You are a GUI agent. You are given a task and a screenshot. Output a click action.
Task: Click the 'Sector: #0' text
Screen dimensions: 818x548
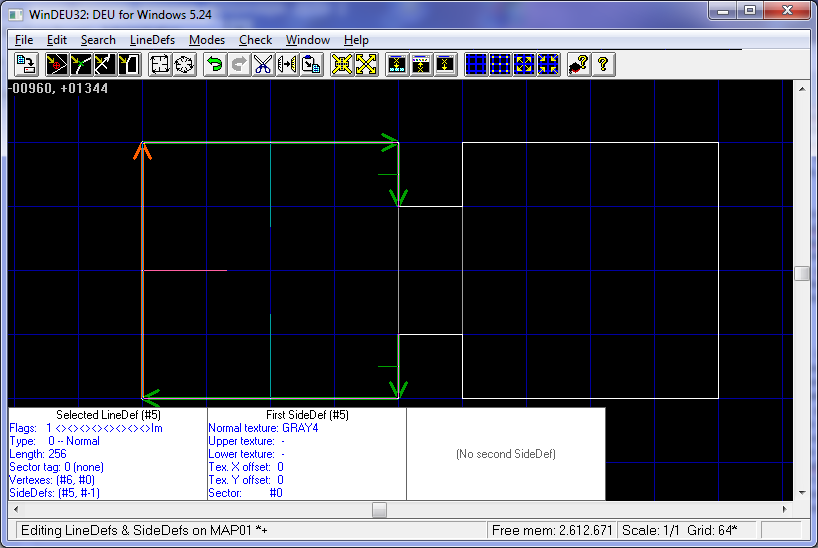click(x=245, y=493)
